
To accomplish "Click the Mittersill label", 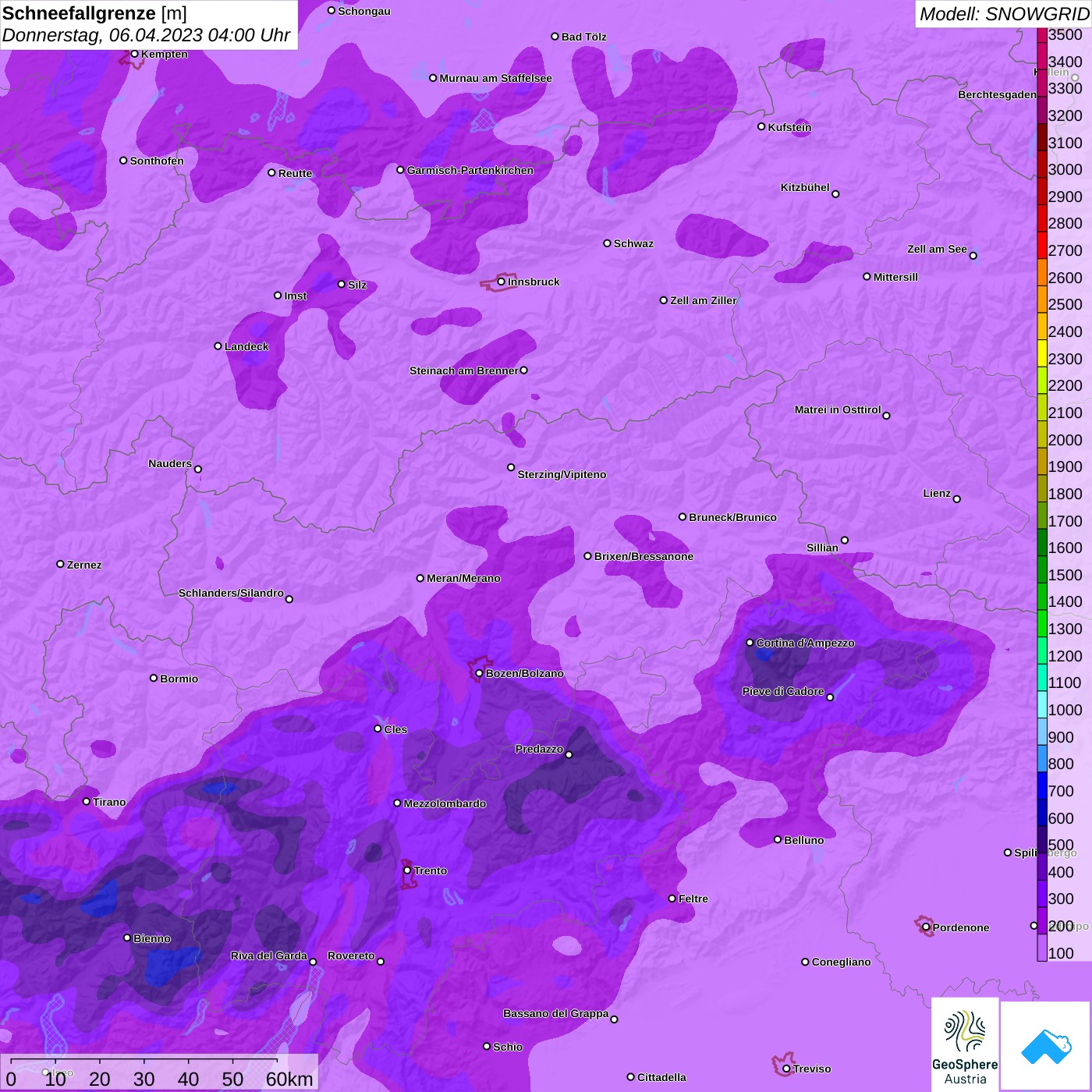I will pos(895,277).
